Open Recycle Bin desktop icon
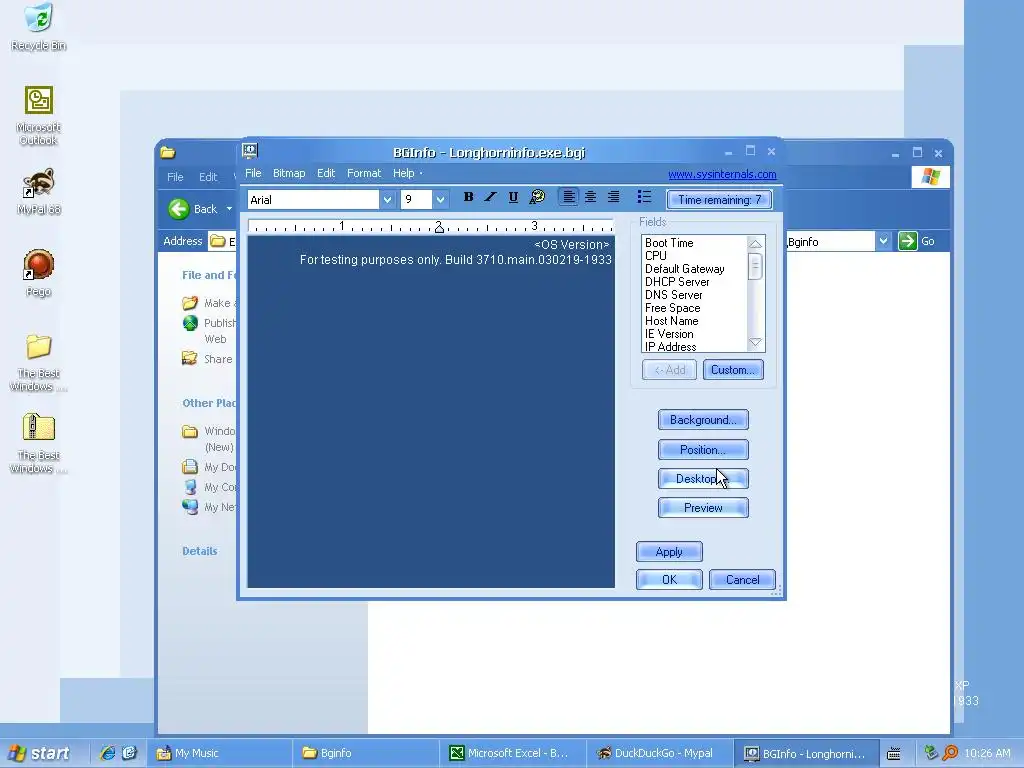The image size is (1024, 768). pos(39,27)
